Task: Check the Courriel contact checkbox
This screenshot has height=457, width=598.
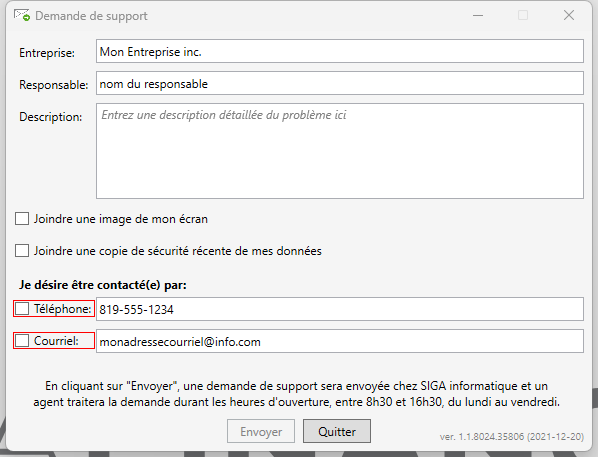Action: tap(22, 341)
